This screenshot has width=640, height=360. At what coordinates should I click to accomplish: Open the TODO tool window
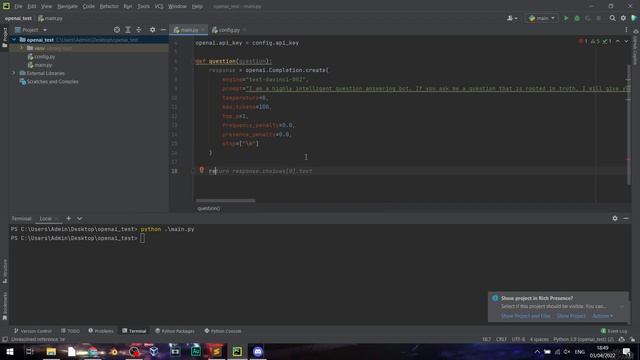pos(70,331)
